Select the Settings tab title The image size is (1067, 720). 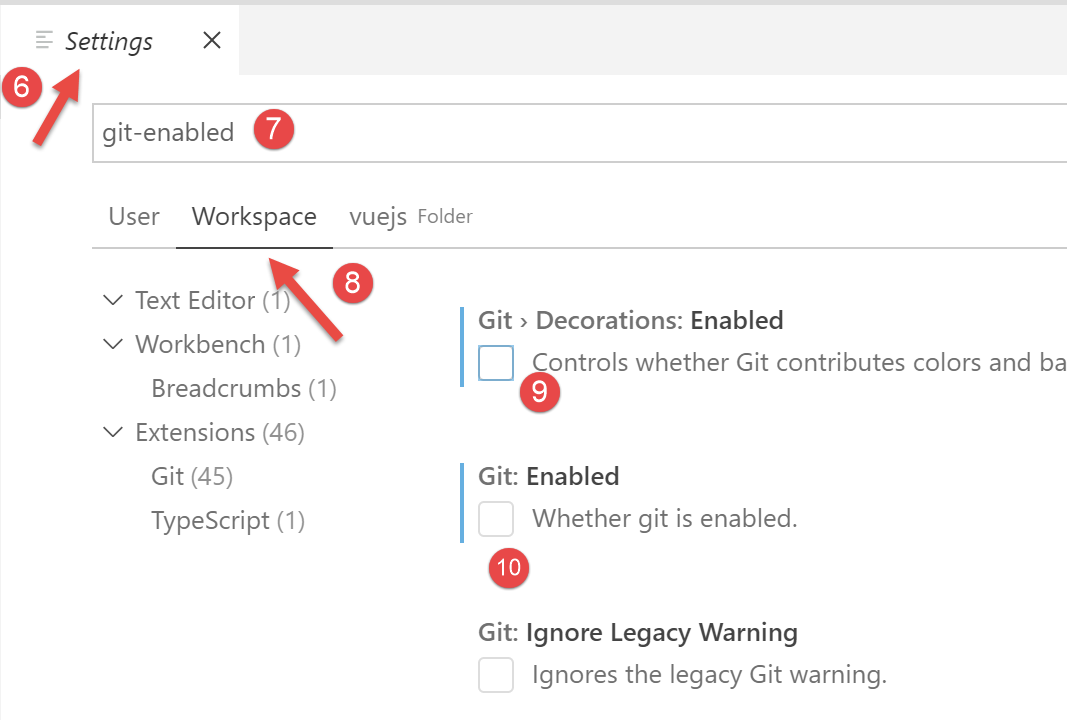pos(109,41)
